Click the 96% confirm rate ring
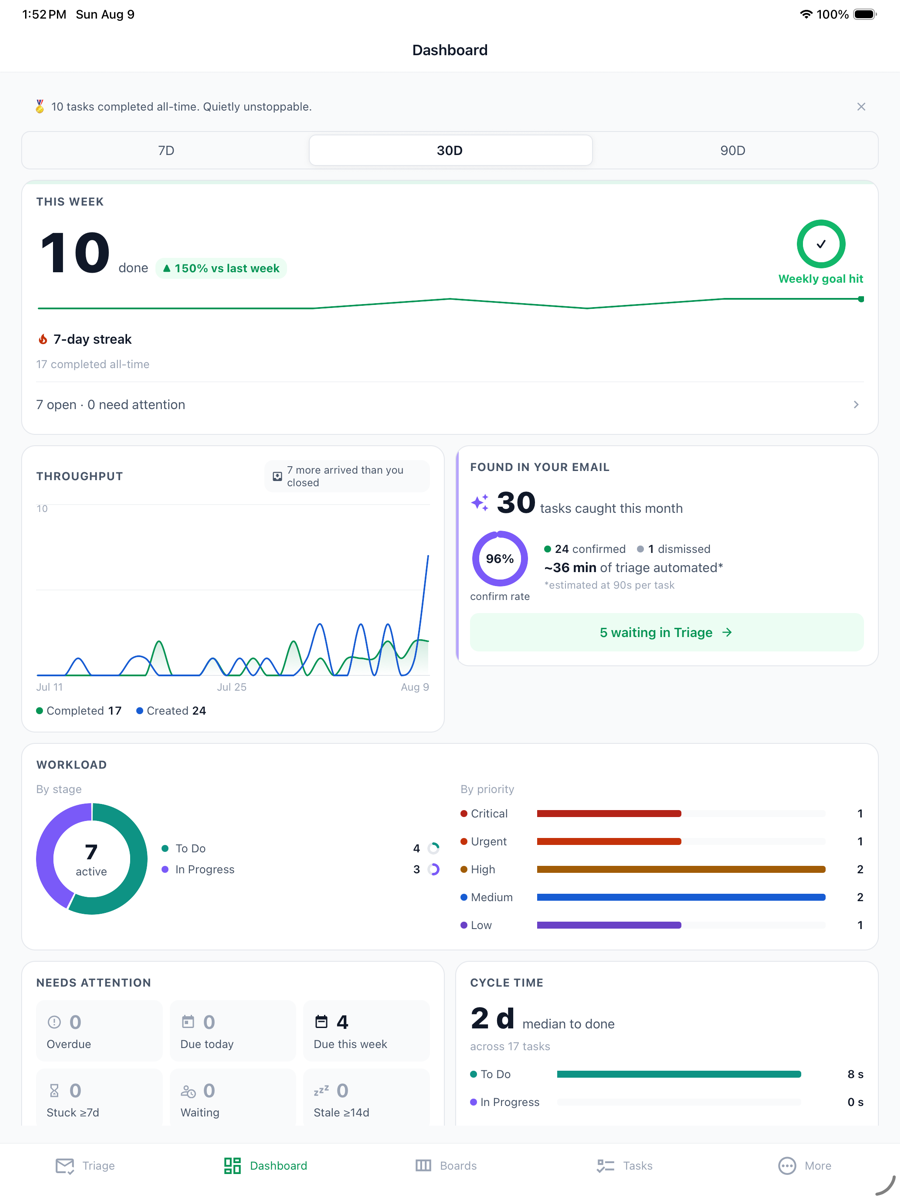This screenshot has width=900, height=1200. point(500,559)
